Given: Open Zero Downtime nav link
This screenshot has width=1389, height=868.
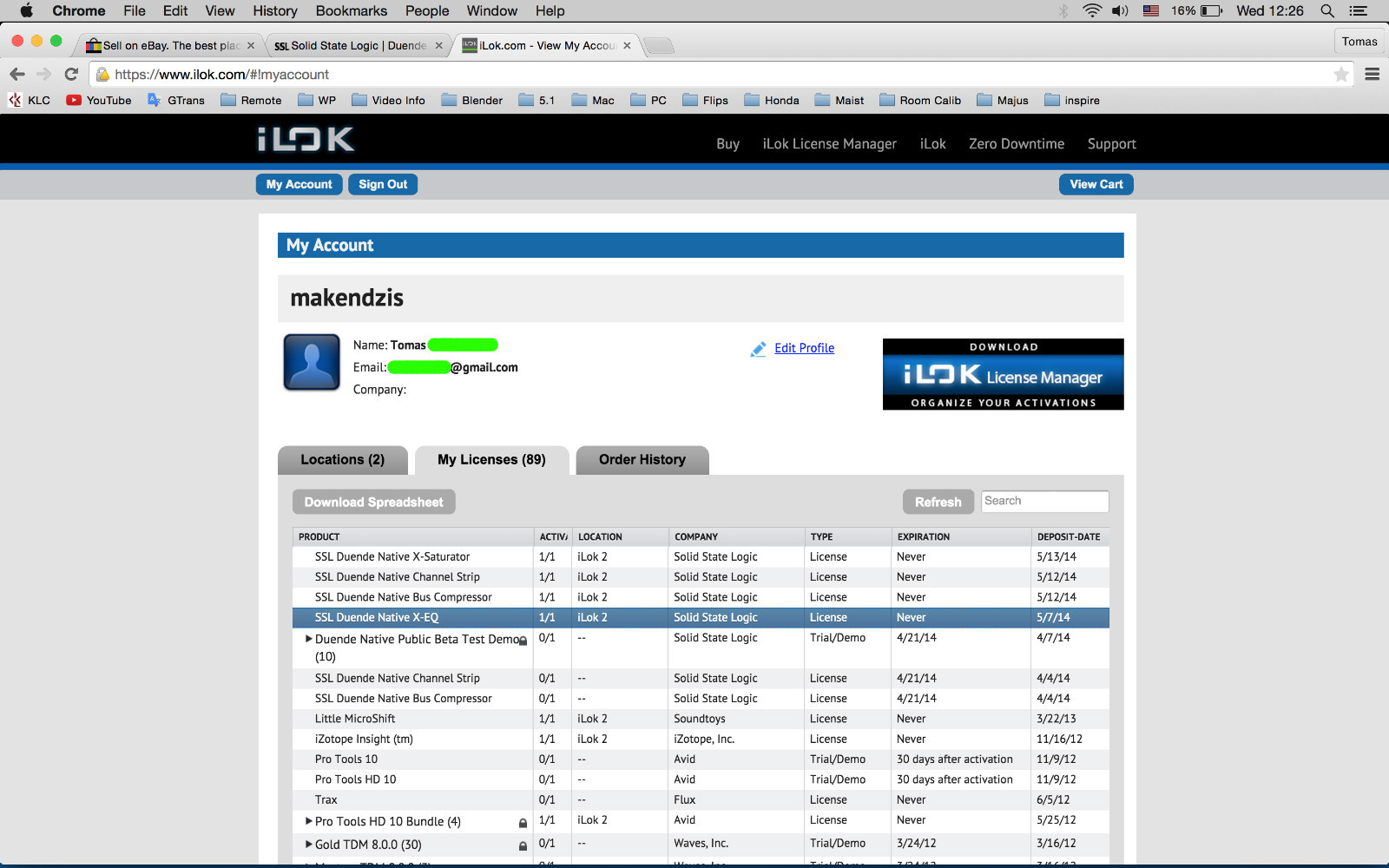Looking at the screenshot, I should 1017,144.
